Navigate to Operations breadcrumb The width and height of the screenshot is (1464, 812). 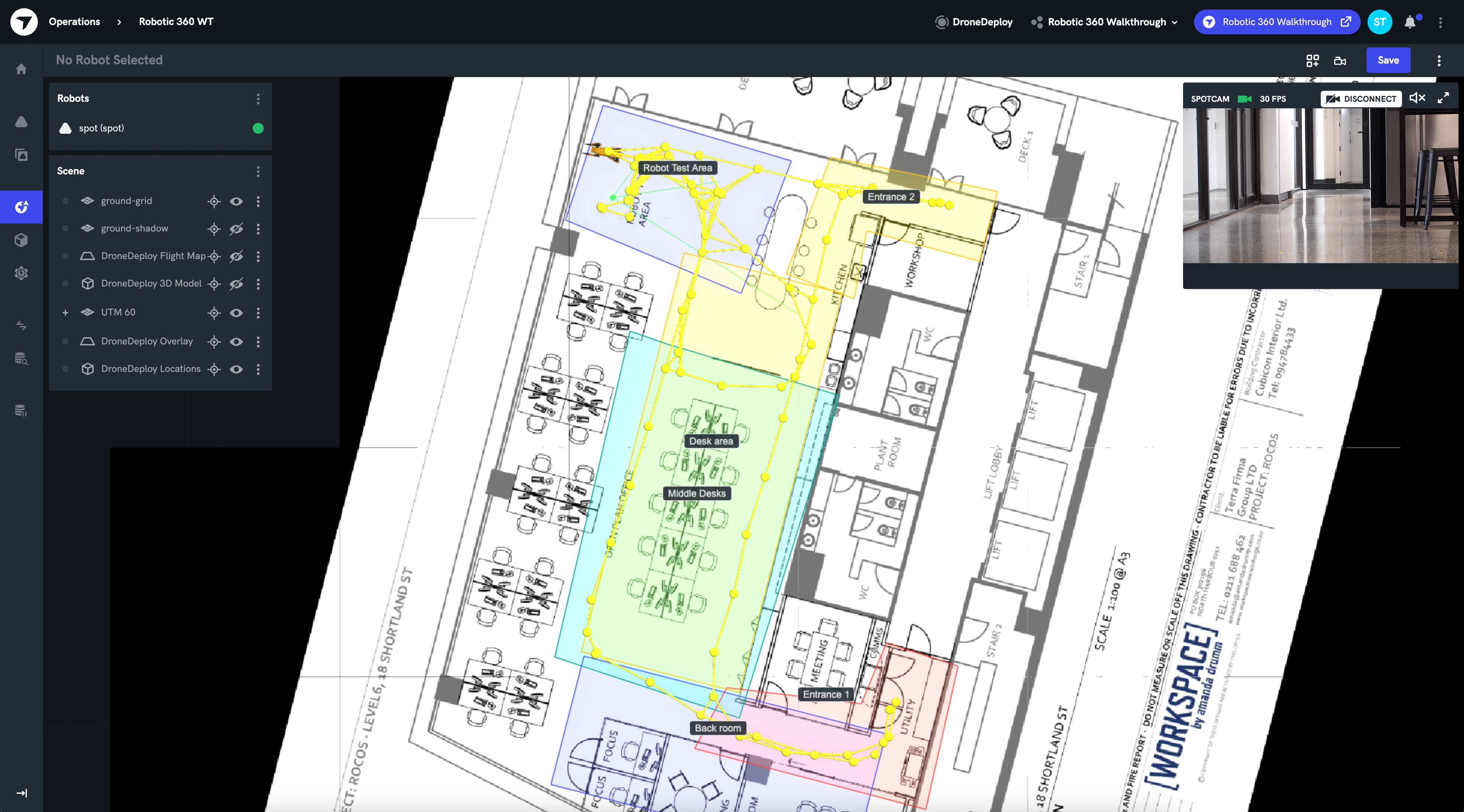[74, 21]
